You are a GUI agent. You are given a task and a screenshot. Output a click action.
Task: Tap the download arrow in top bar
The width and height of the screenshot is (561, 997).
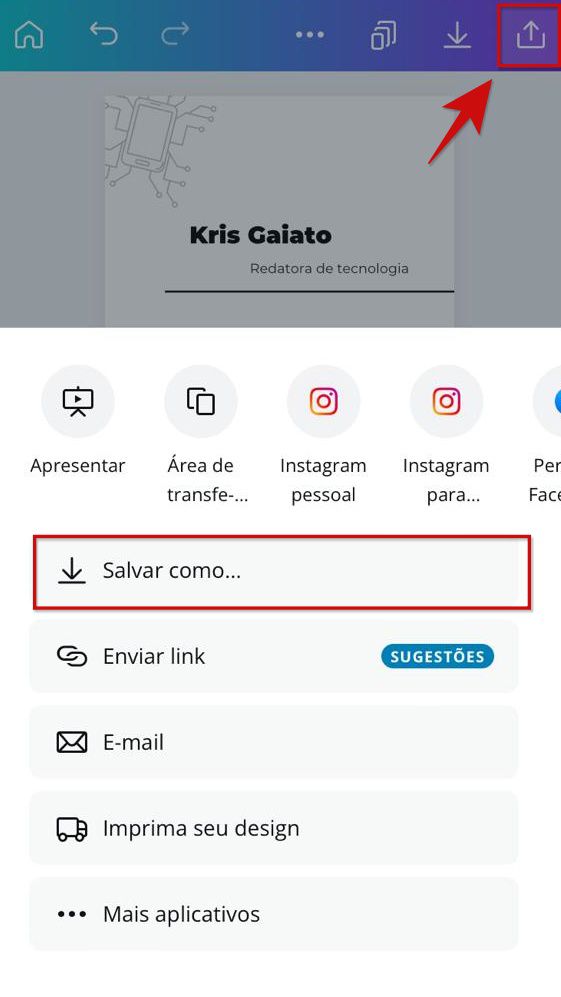click(x=457, y=35)
